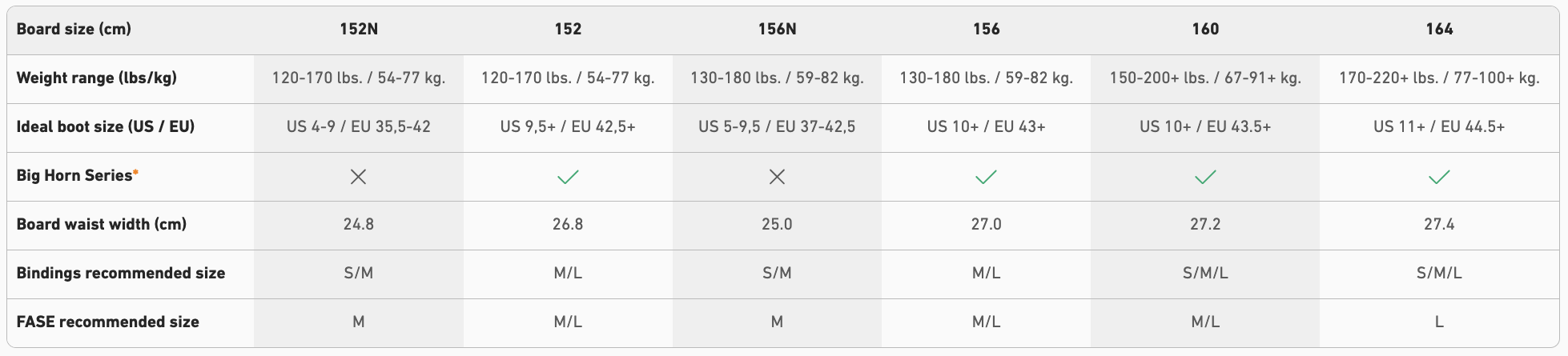
Task: Select the 152N column header
Action: click(358, 30)
